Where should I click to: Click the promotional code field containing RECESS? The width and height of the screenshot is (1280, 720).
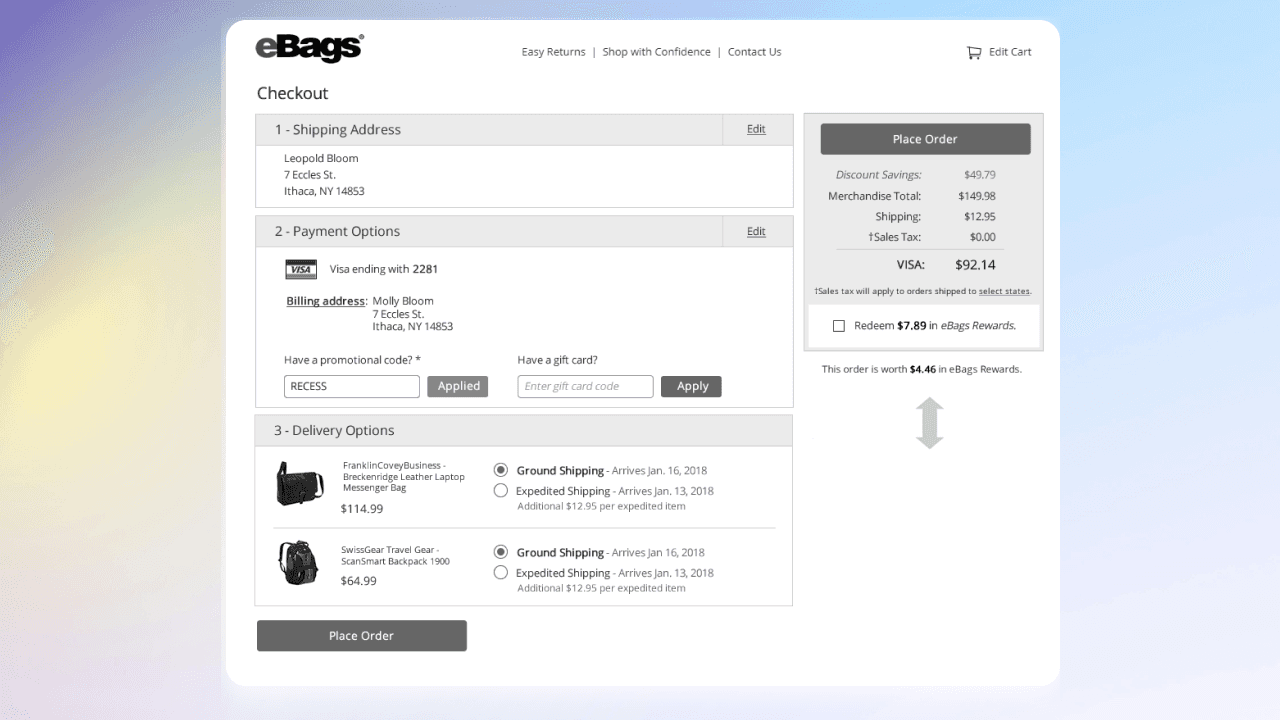click(352, 386)
